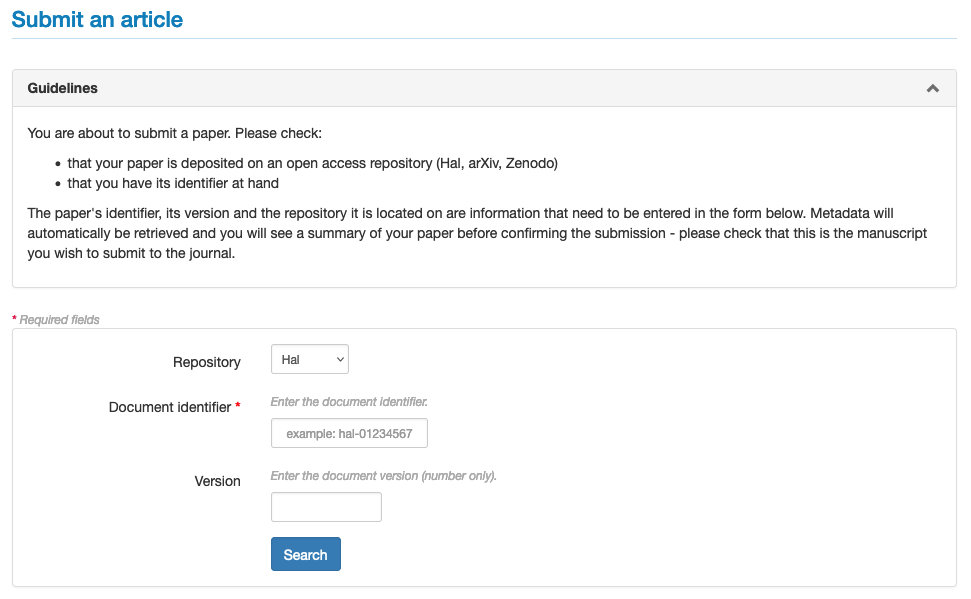The width and height of the screenshot is (971, 599).
Task: Focus the Document identifier input field
Action: click(x=349, y=433)
